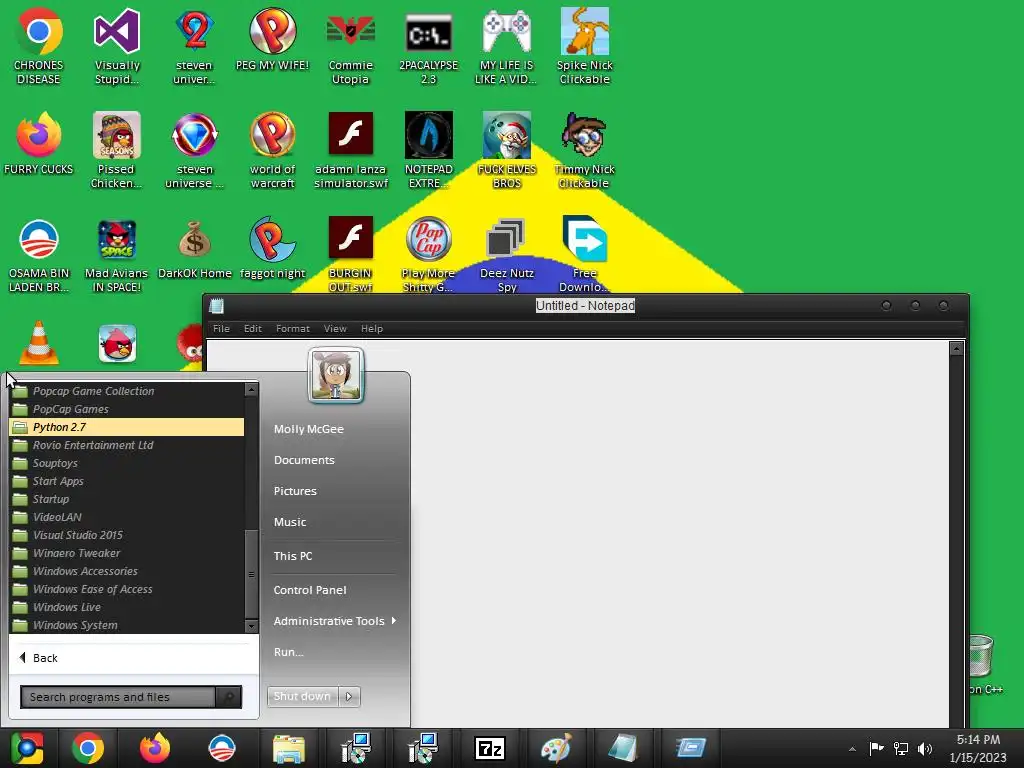The image size is (1024, 768).
Task: Show hidden tray icons arrow
Action: pos(852,749)
